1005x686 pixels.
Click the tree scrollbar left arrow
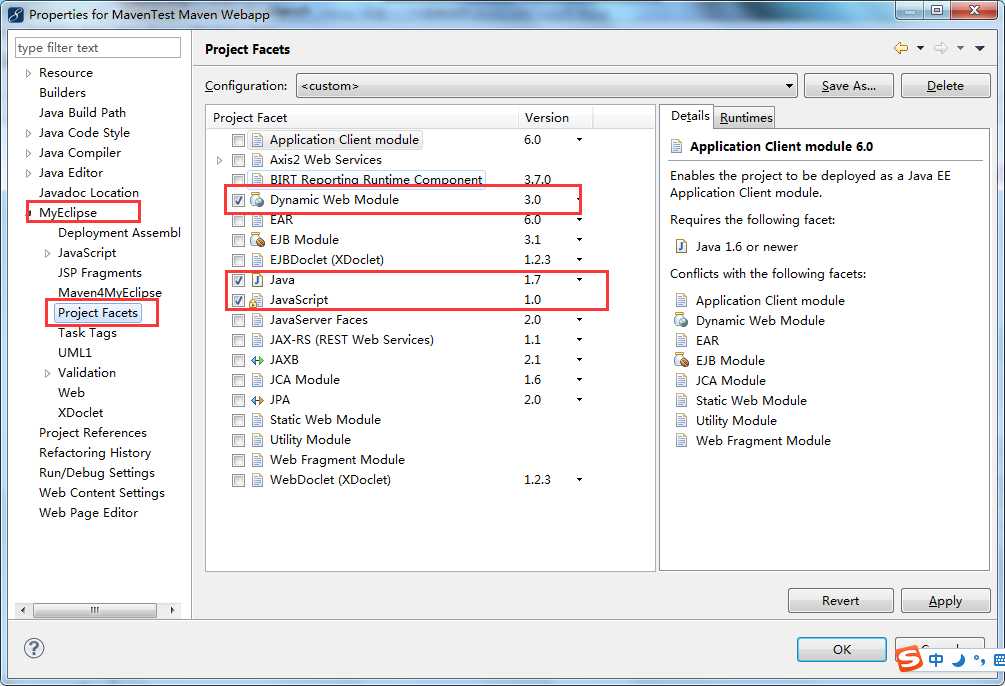pos(23,610)
